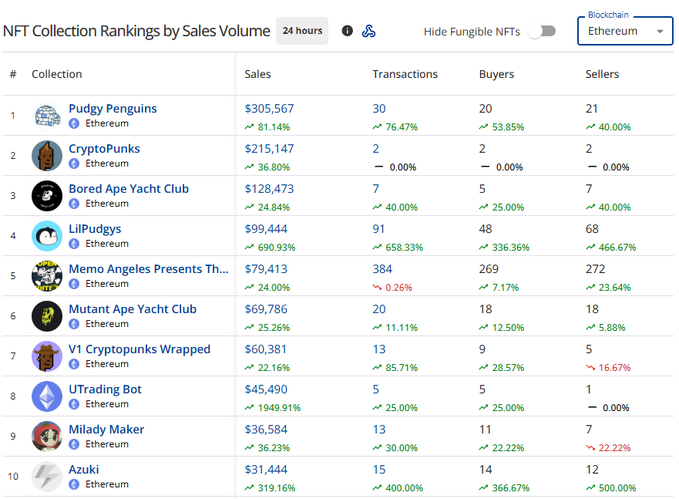Click Ethereum chain icon under Mutant Ape Yacht Club
679x499 pixels.
point(74,324)
